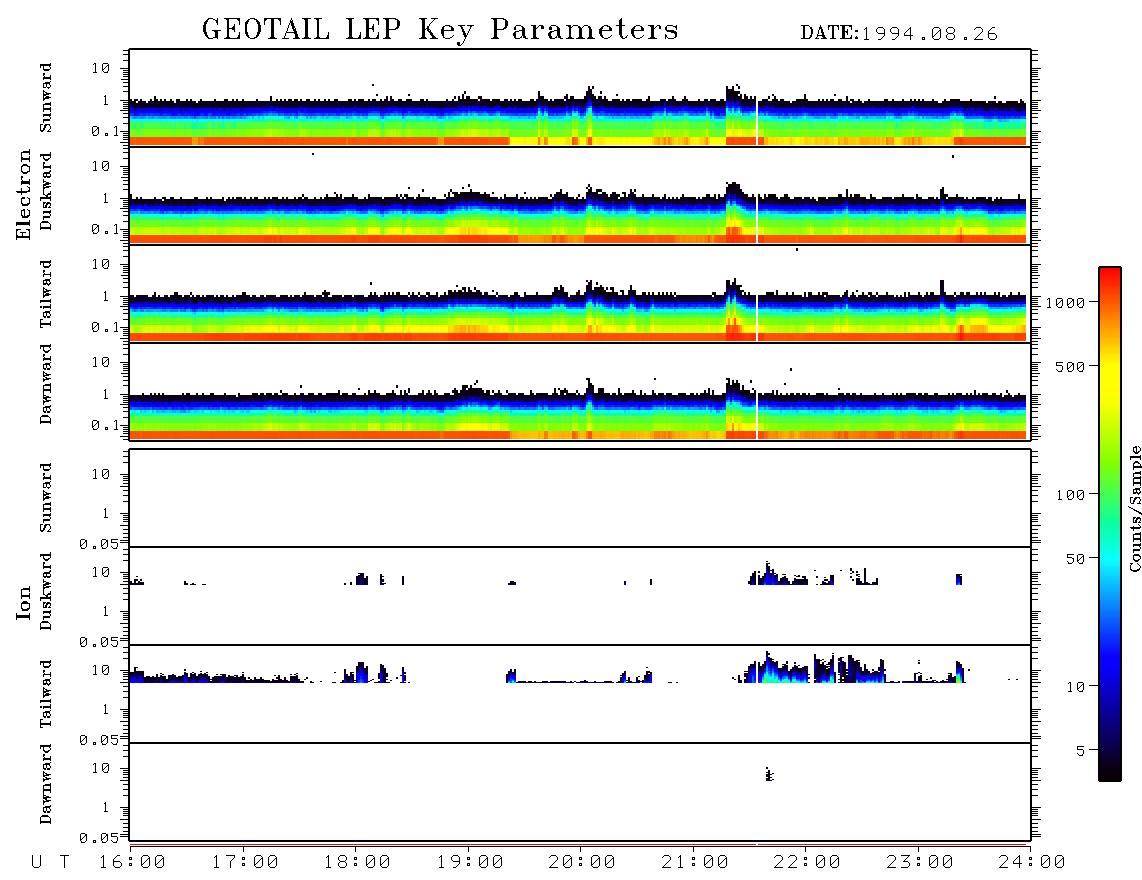1142x880 pixels.
Task: Click the '17:00' time tick label
Action: pos(245,863)
